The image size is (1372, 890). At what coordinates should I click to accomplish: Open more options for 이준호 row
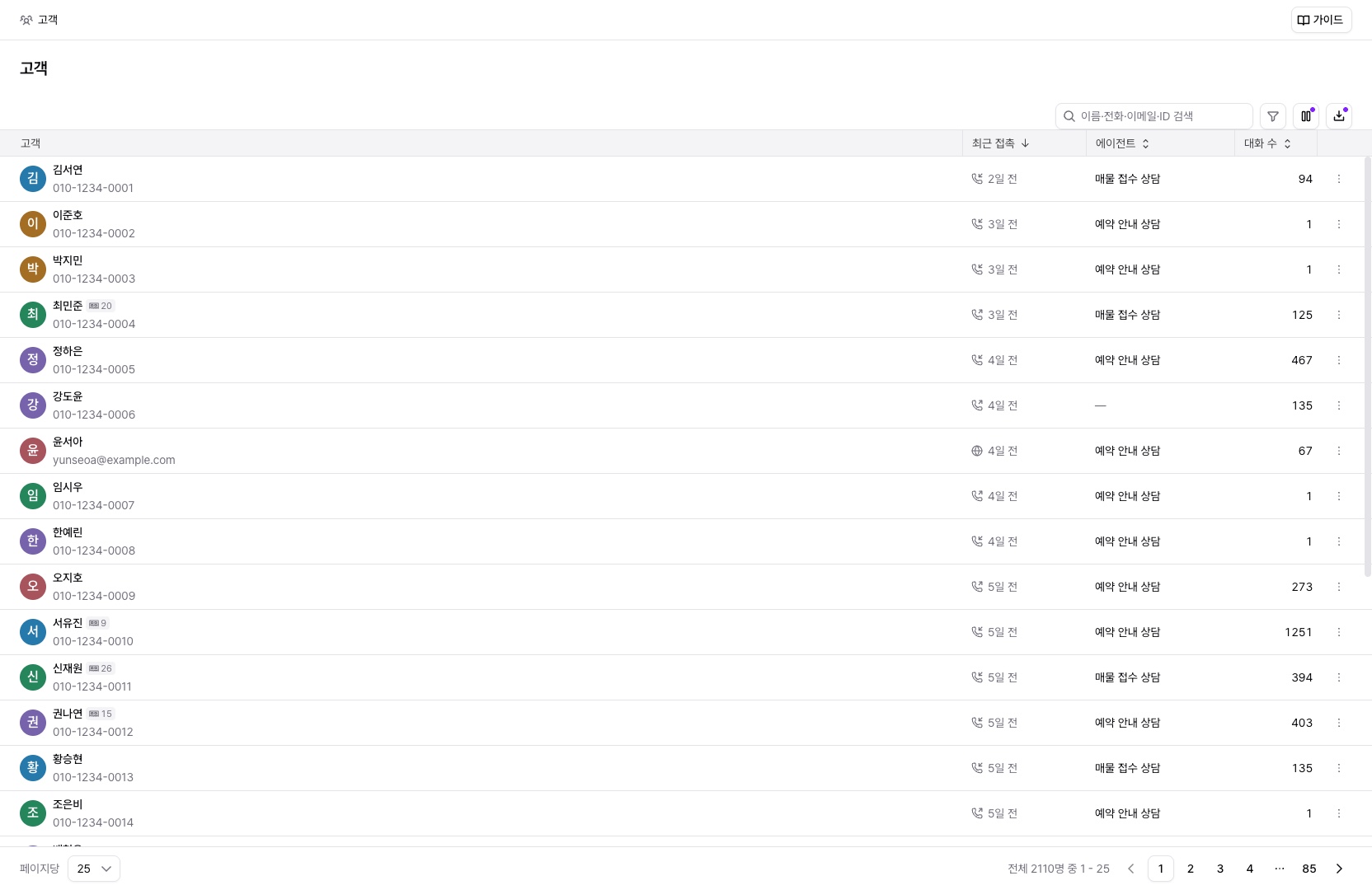tap(1339, 224)
